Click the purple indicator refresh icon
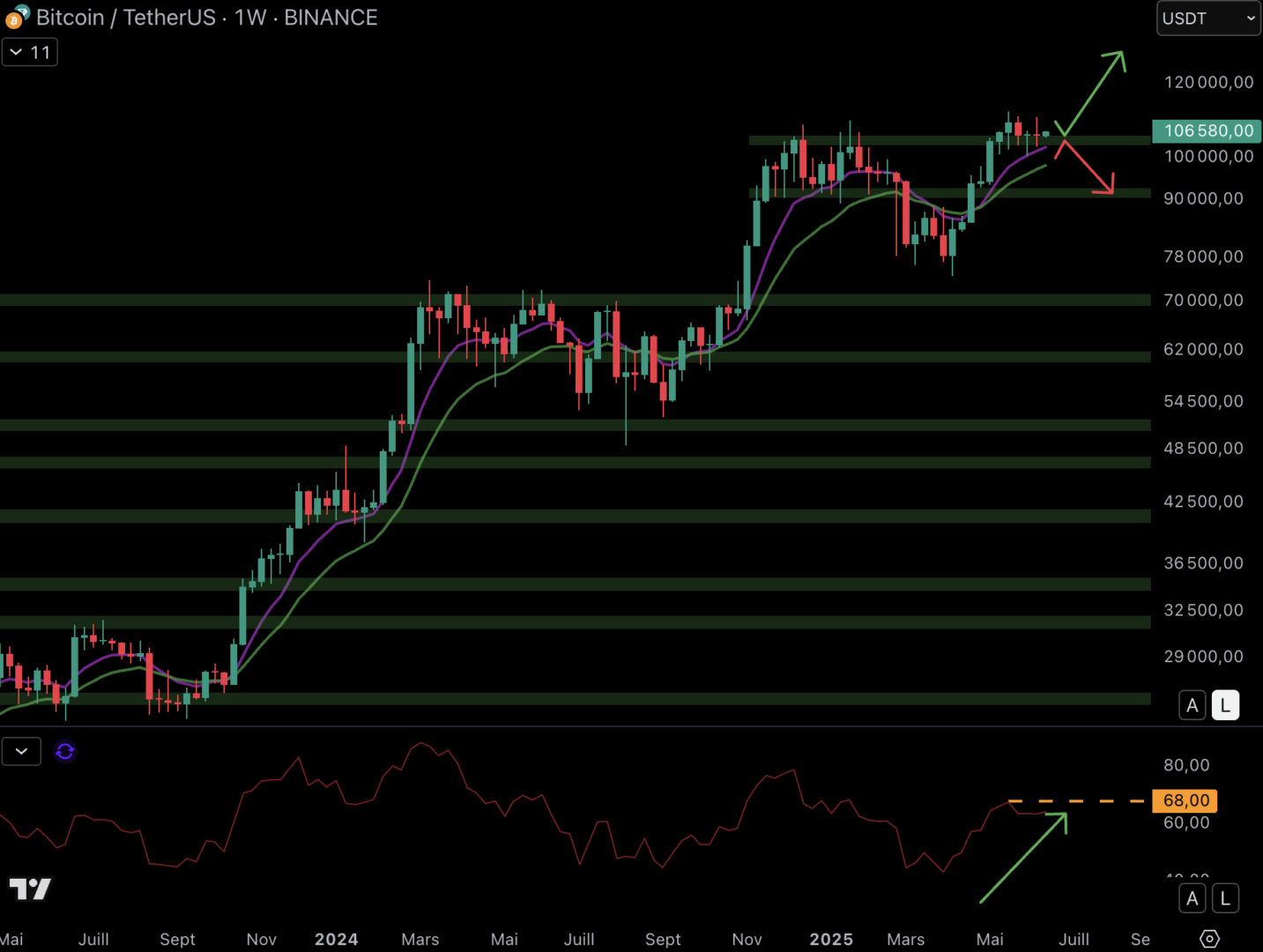The image size is (1263, 952). (x=65, y=751)
